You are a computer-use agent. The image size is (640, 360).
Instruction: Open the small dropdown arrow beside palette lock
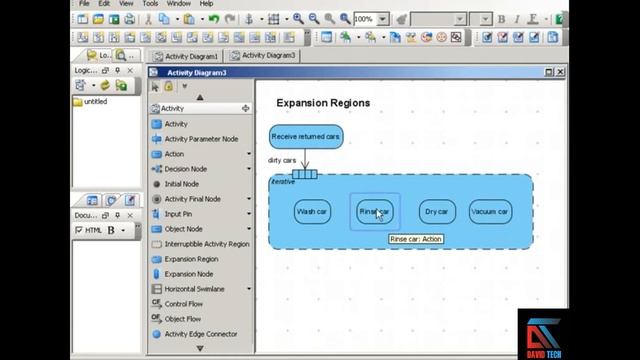pyautogui.click(x=184, y=86)
